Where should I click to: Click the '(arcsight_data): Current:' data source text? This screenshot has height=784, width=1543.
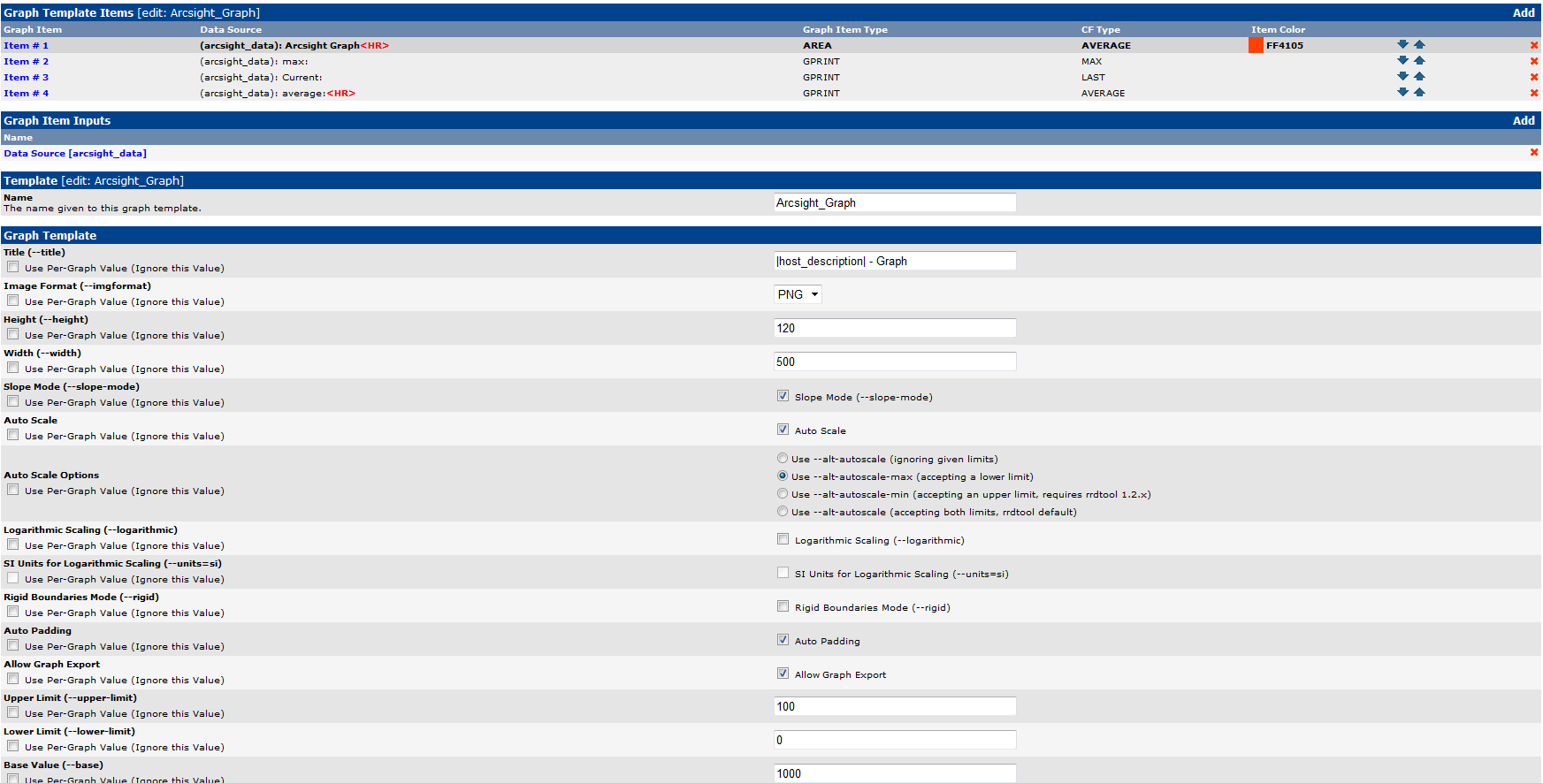click(261, 77)
